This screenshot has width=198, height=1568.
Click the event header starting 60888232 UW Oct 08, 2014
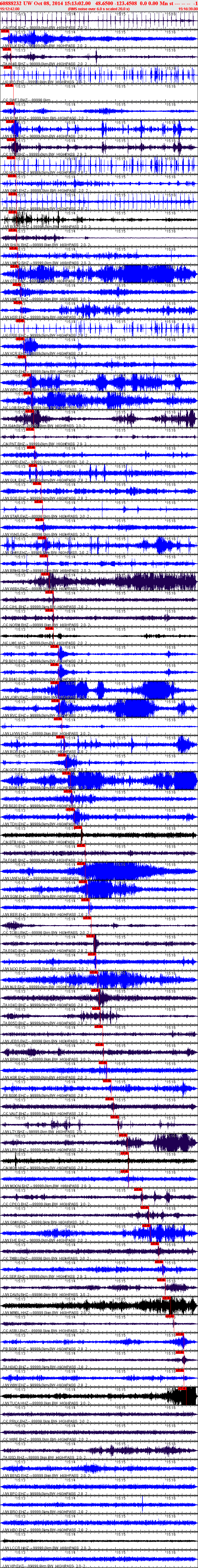(x=99, y=3)
